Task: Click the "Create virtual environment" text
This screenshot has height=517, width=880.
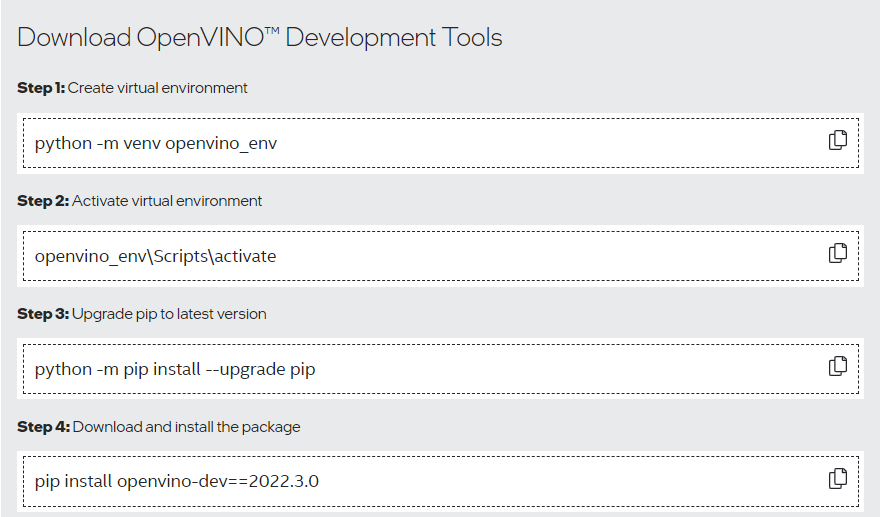Action: point(158,88)
